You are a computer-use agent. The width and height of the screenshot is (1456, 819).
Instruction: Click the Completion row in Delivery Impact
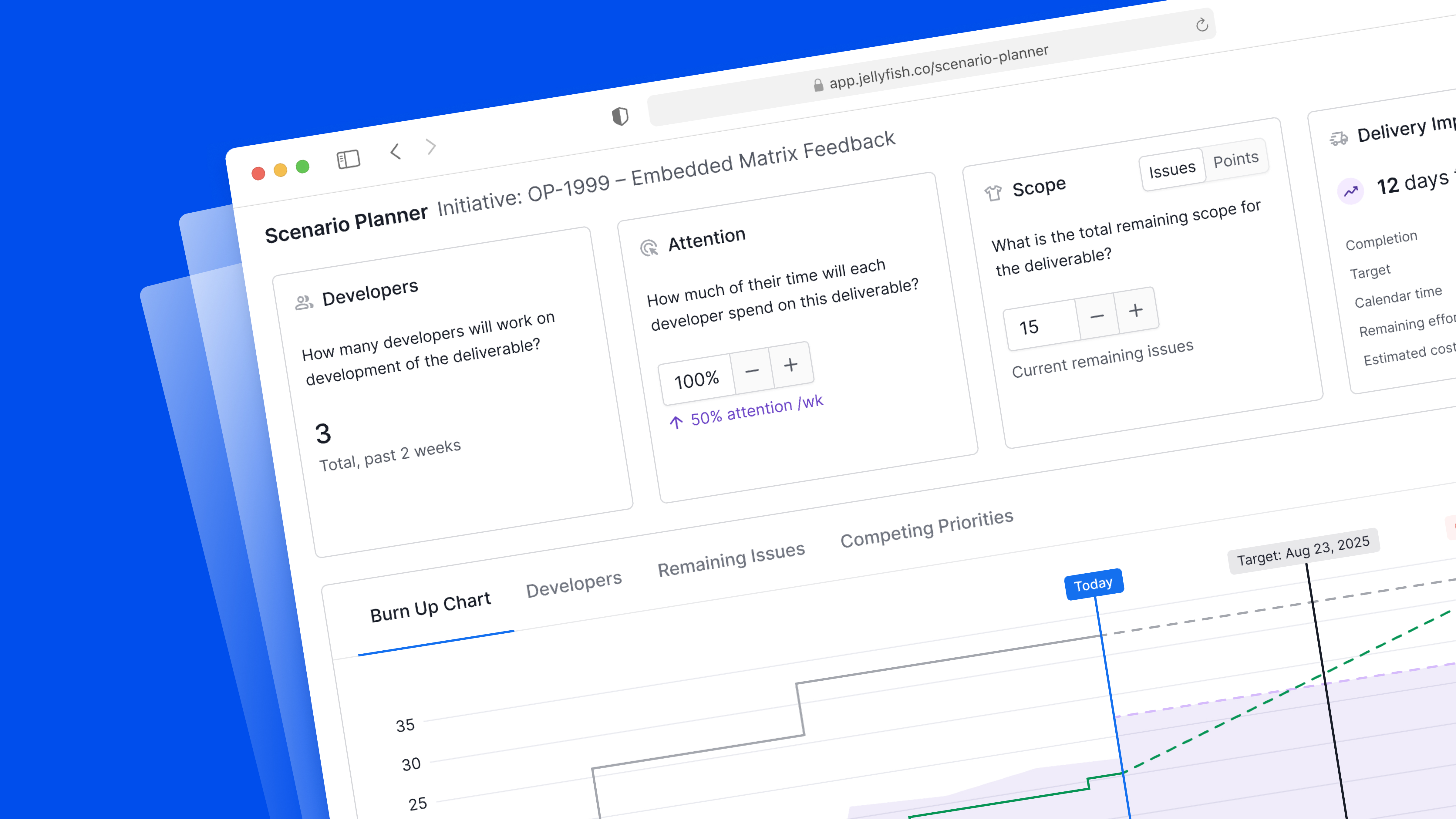(x=1381, y=240)
